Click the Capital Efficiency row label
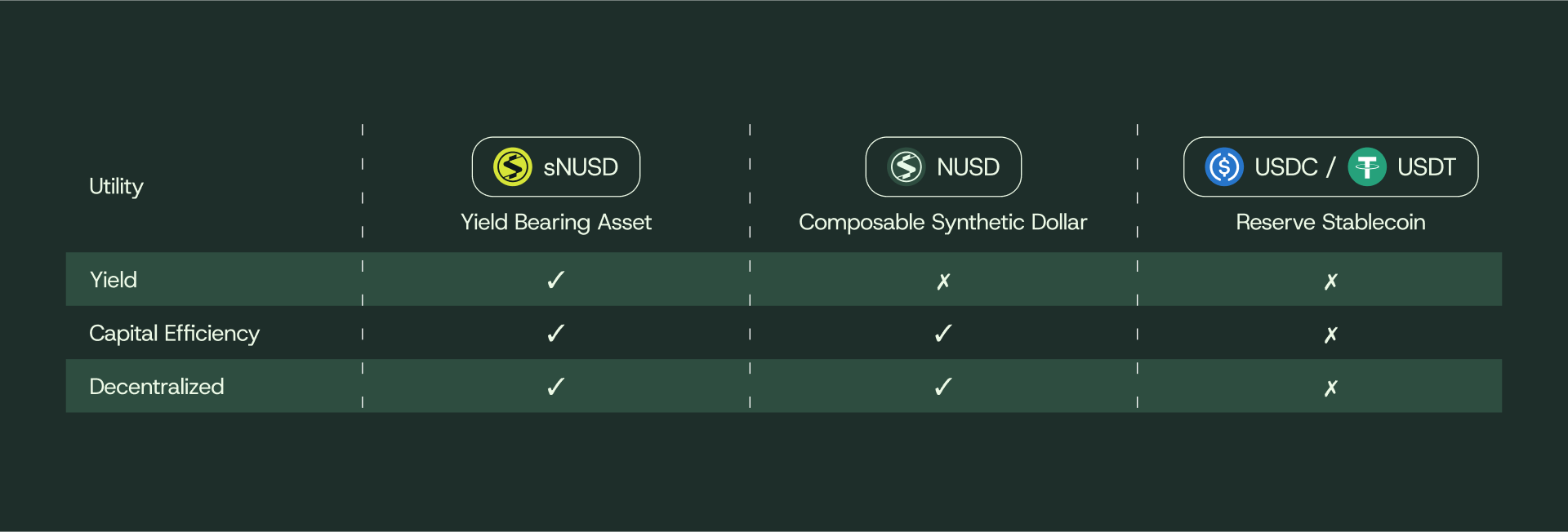 pos(174,334)
